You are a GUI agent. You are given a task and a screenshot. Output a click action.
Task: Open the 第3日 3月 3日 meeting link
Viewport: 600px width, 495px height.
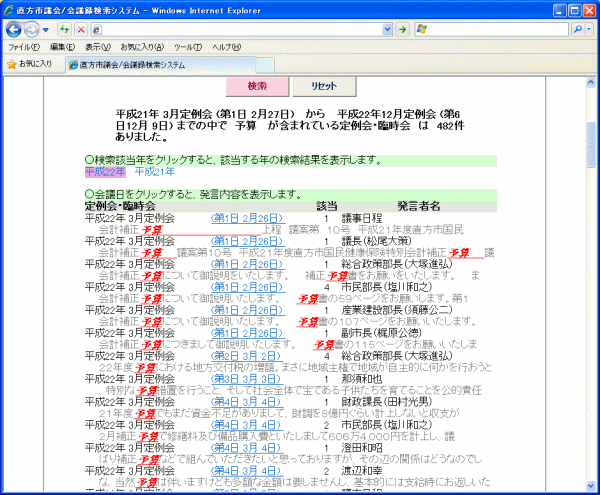(x=247, y=379)
